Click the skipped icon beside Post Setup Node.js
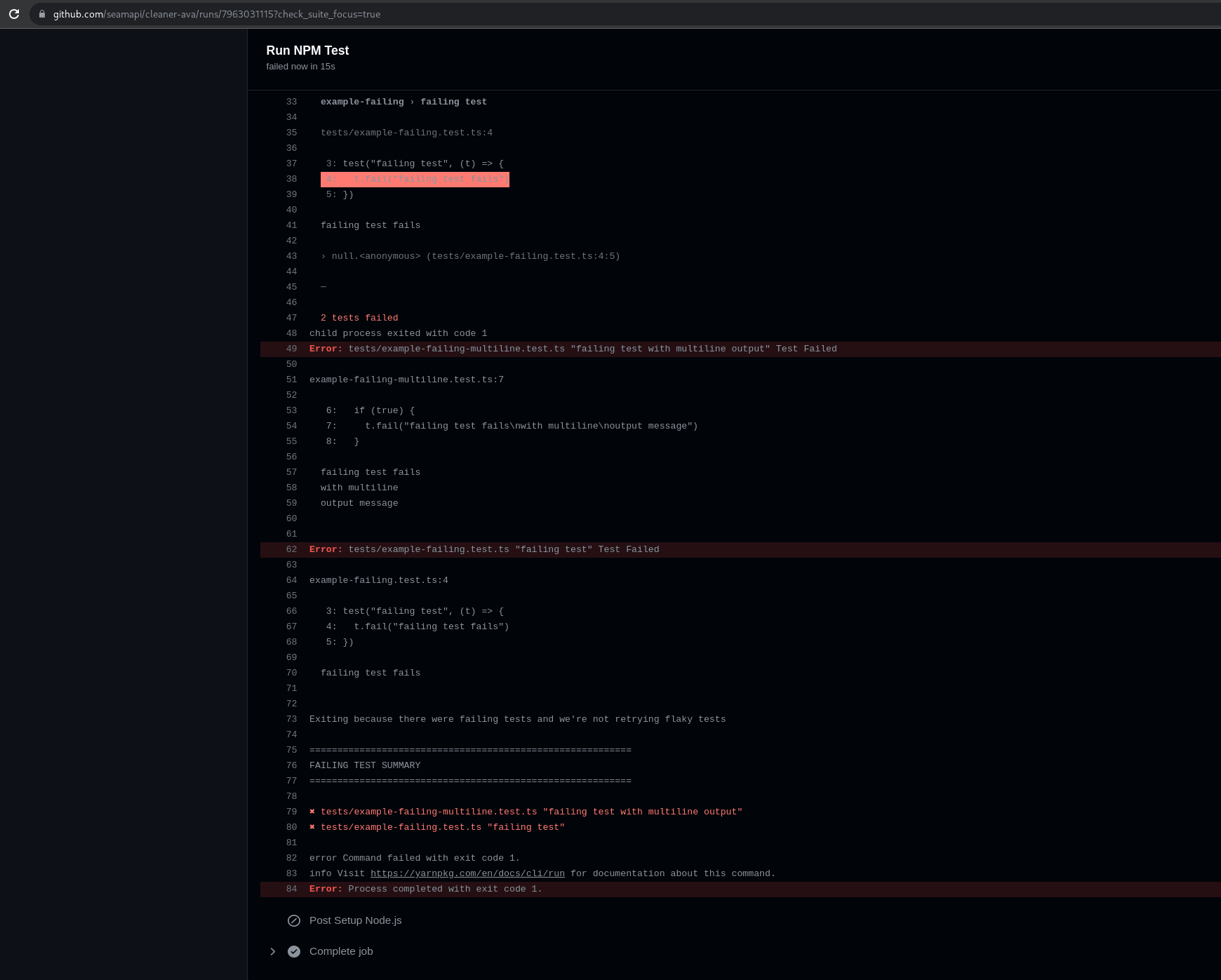1221x980 pixels. coord(294,920)
